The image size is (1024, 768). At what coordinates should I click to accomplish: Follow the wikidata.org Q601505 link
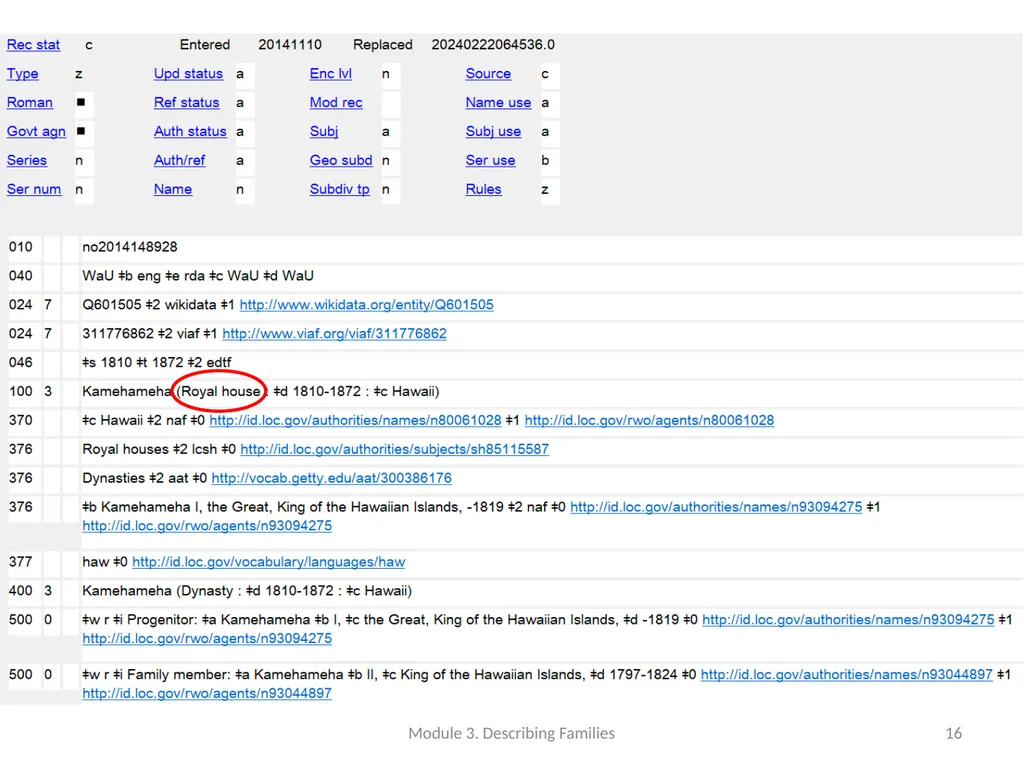(366, 304)
